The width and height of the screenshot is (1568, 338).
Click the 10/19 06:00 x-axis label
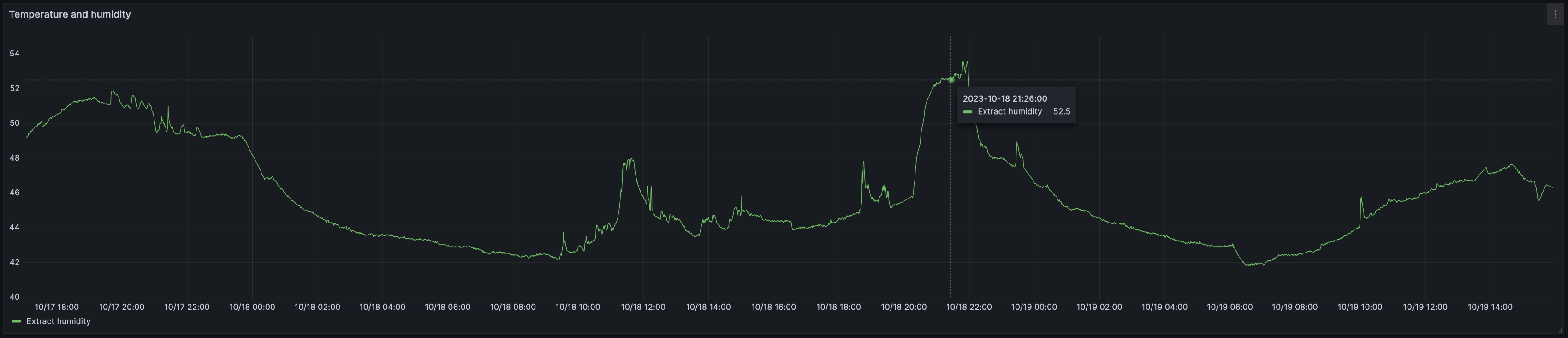(1229, 307)
